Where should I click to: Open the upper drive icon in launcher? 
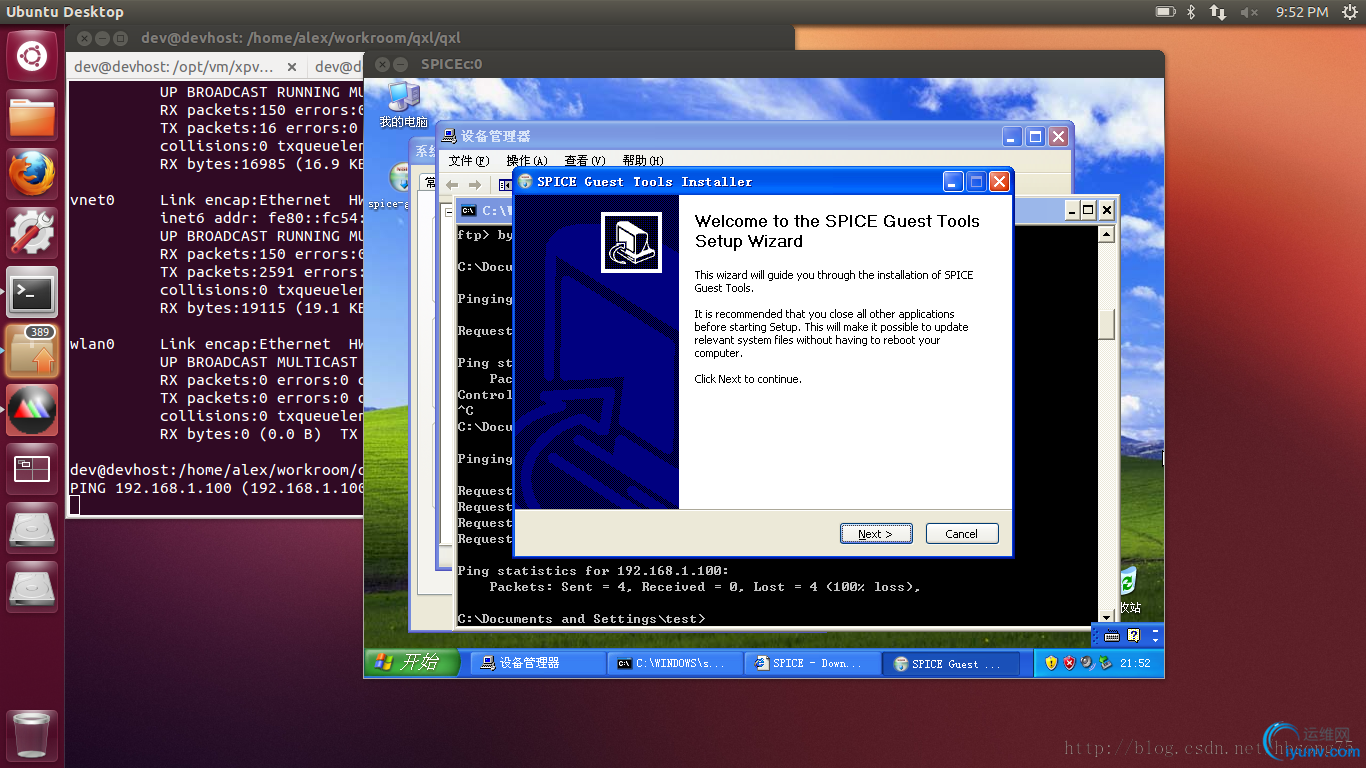[x=32, y=528]
